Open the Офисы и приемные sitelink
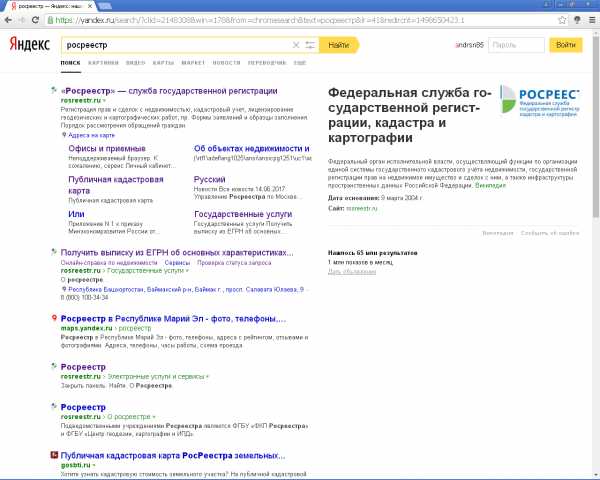 [107, 149]
